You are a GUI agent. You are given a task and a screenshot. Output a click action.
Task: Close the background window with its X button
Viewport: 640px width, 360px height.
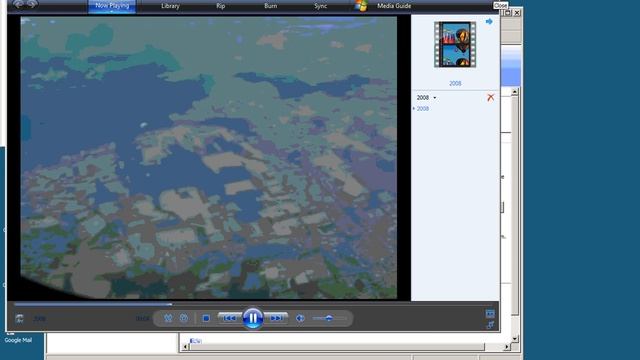pos(517,13)
